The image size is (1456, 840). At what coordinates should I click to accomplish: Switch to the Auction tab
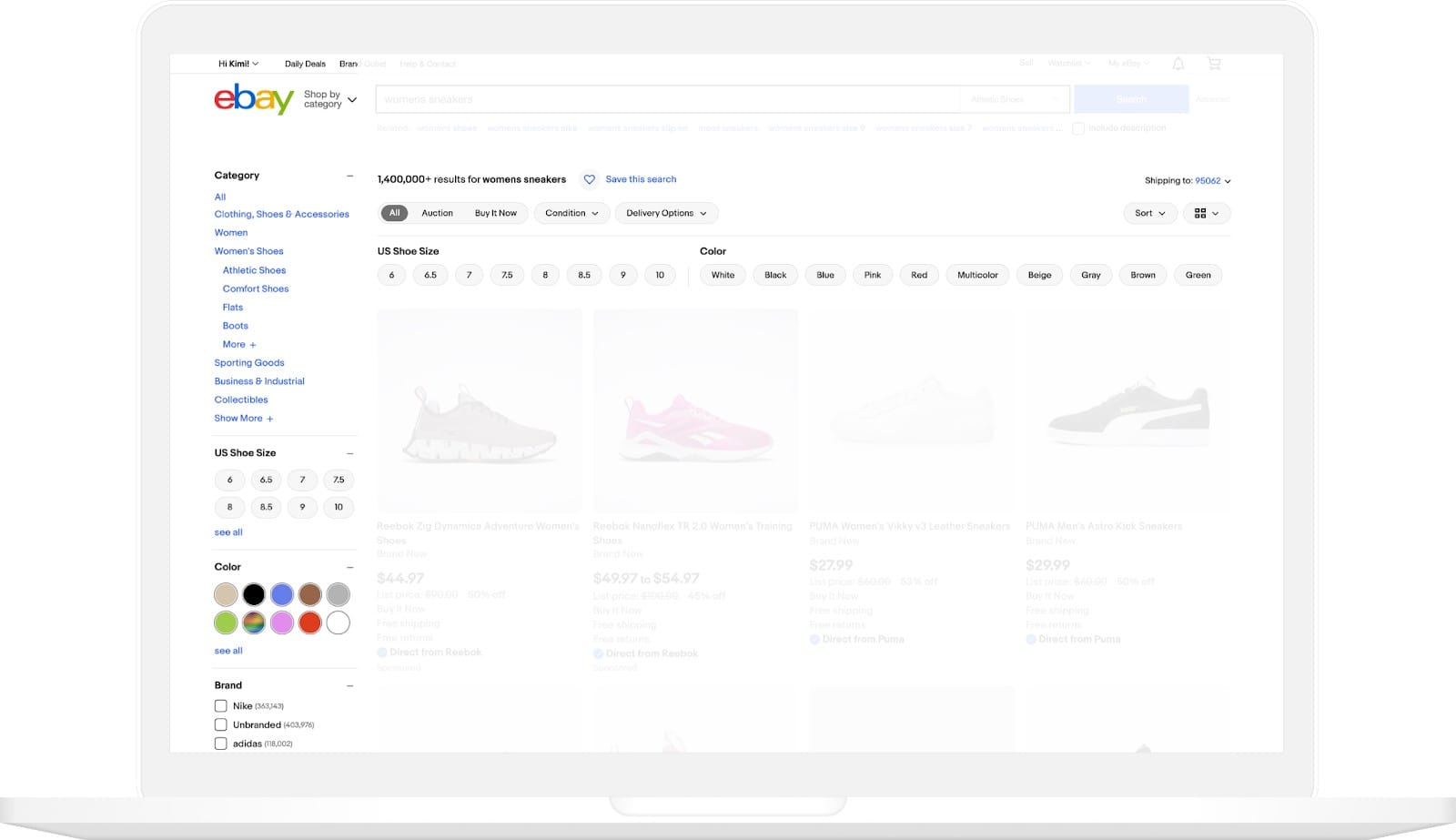437,213
